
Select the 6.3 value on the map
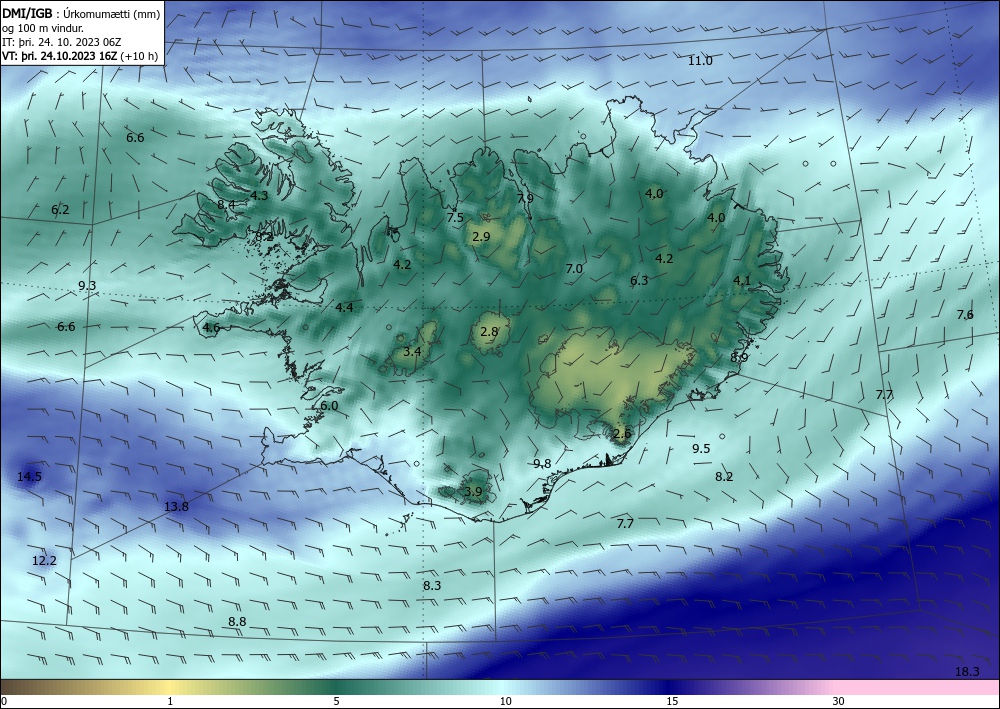(x=639, y=280)
